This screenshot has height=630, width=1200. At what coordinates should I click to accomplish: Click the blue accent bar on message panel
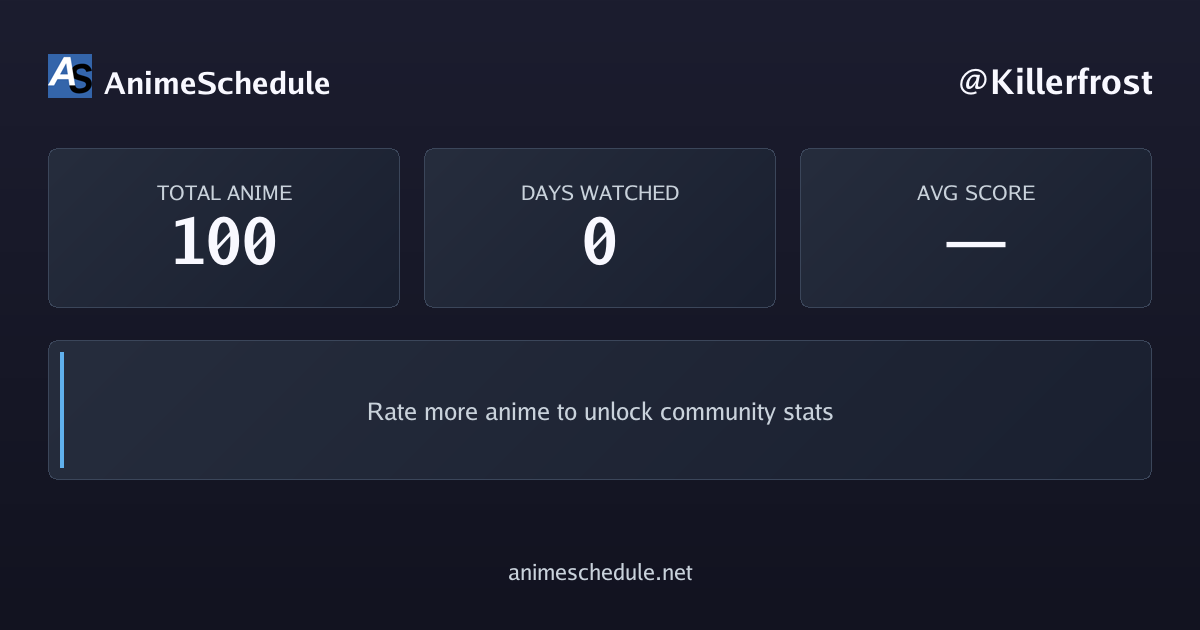click(62, 410)
